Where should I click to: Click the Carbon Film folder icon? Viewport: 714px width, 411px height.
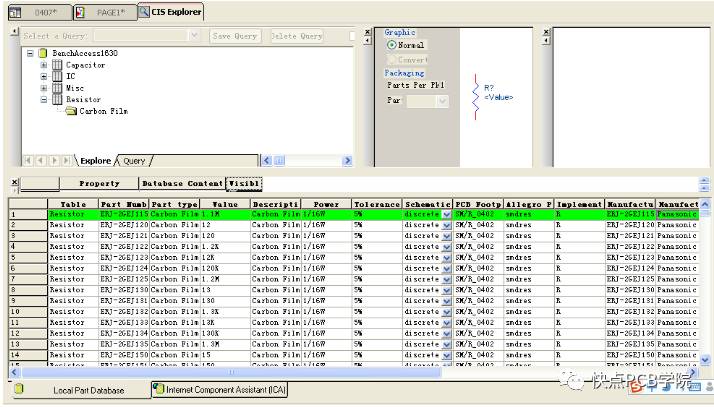pyautogui.click(x=71, y=111)
